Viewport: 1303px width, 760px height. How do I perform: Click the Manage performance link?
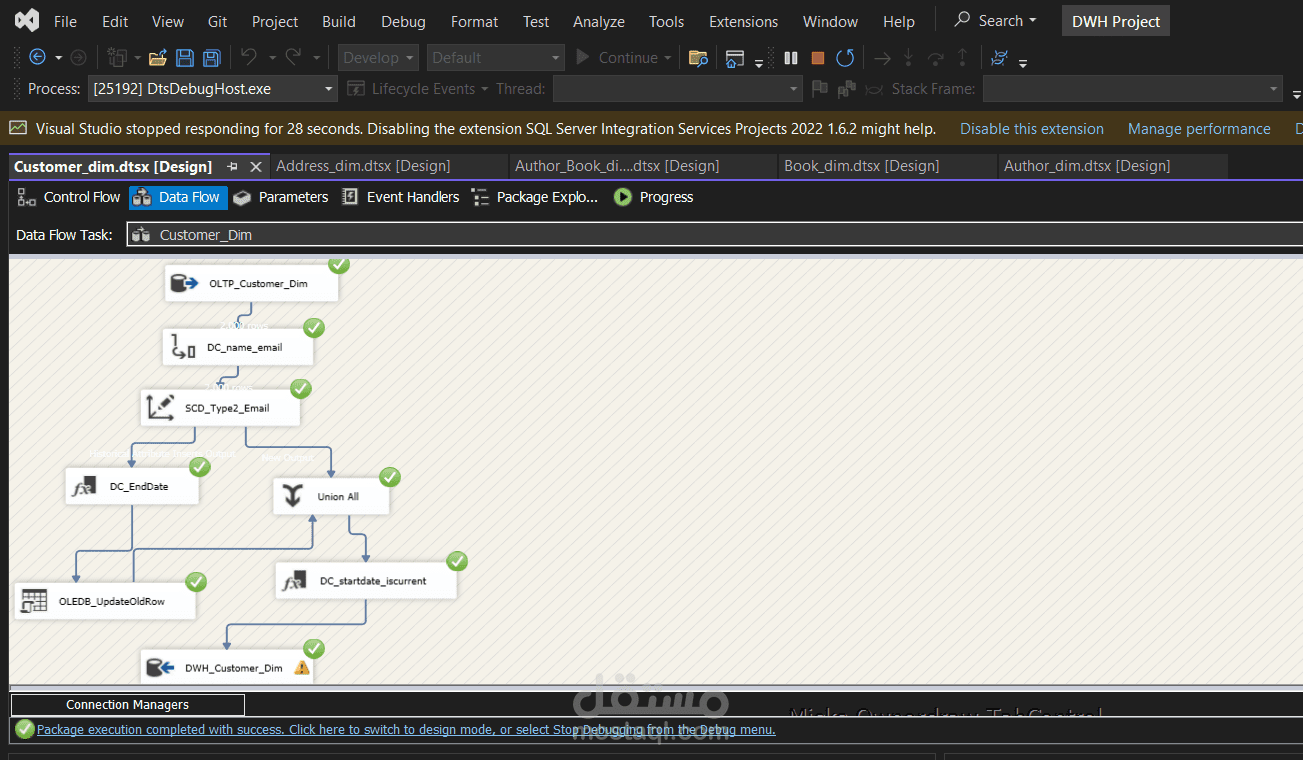[x=1198, y=129]
